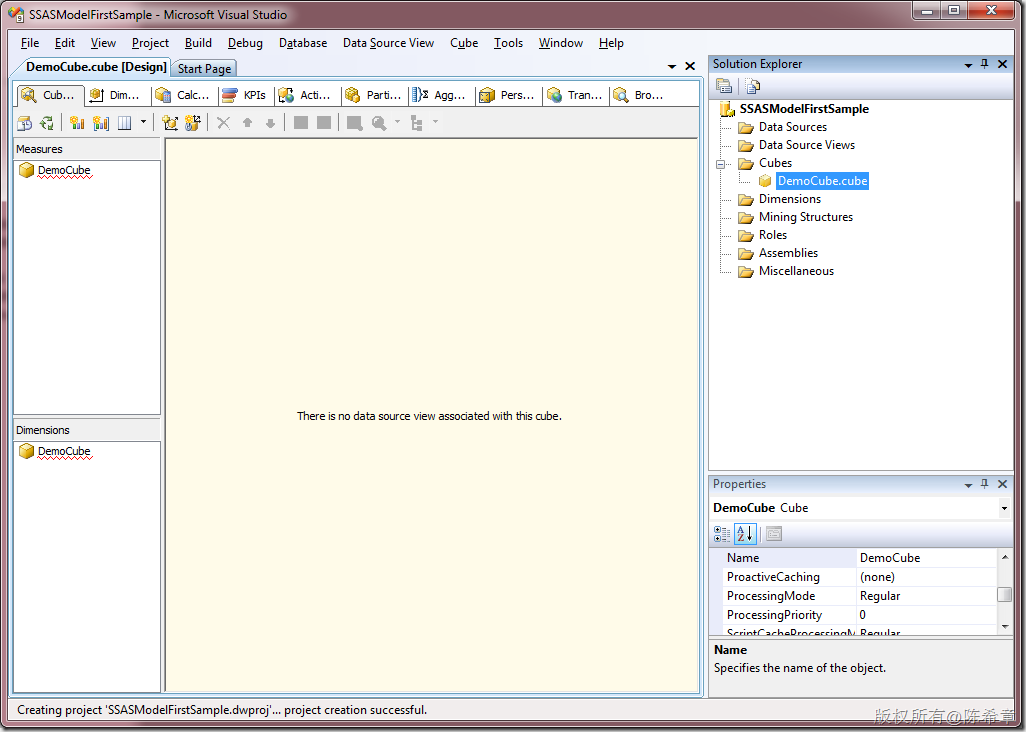Switch to the Start Page tab

pyautogui.click(x=204, y=69)
